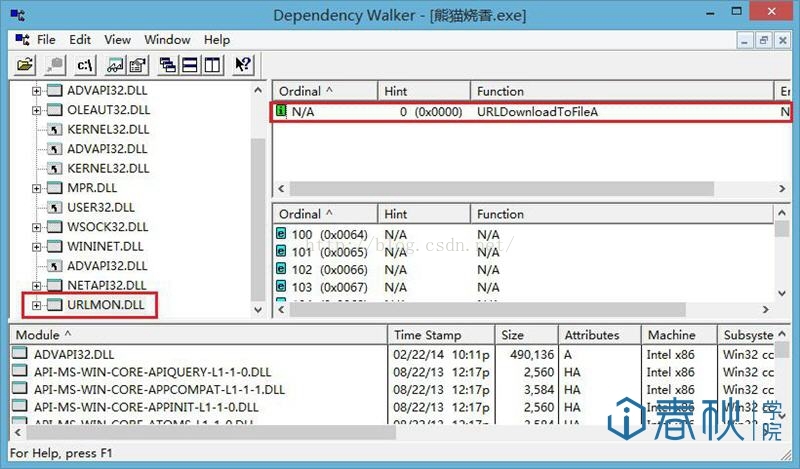The image size is (800, 469).
Task: Click the module icon next to WSOCK32.DLL
Action: click(x=55, y=227)
